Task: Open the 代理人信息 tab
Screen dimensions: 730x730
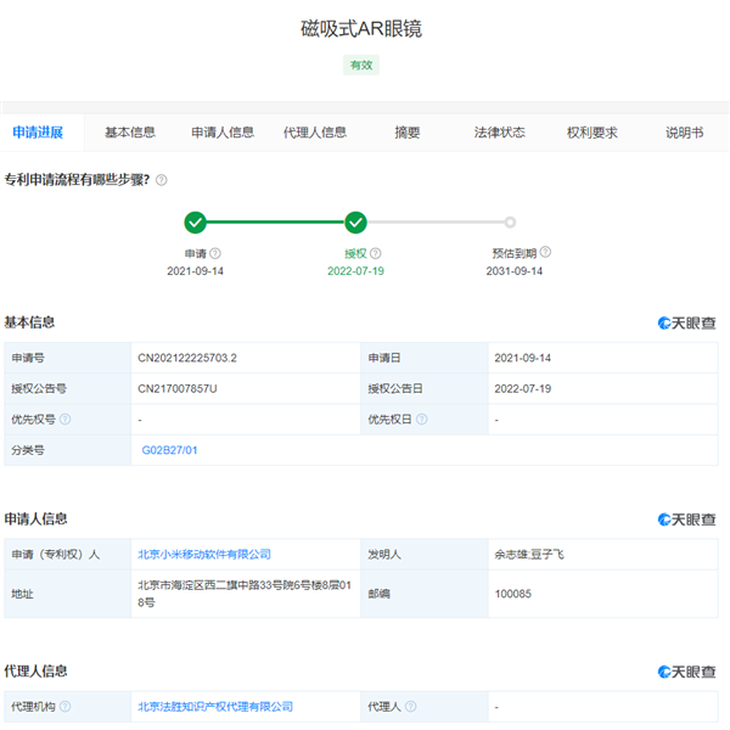Action: [x=315, y=133]
